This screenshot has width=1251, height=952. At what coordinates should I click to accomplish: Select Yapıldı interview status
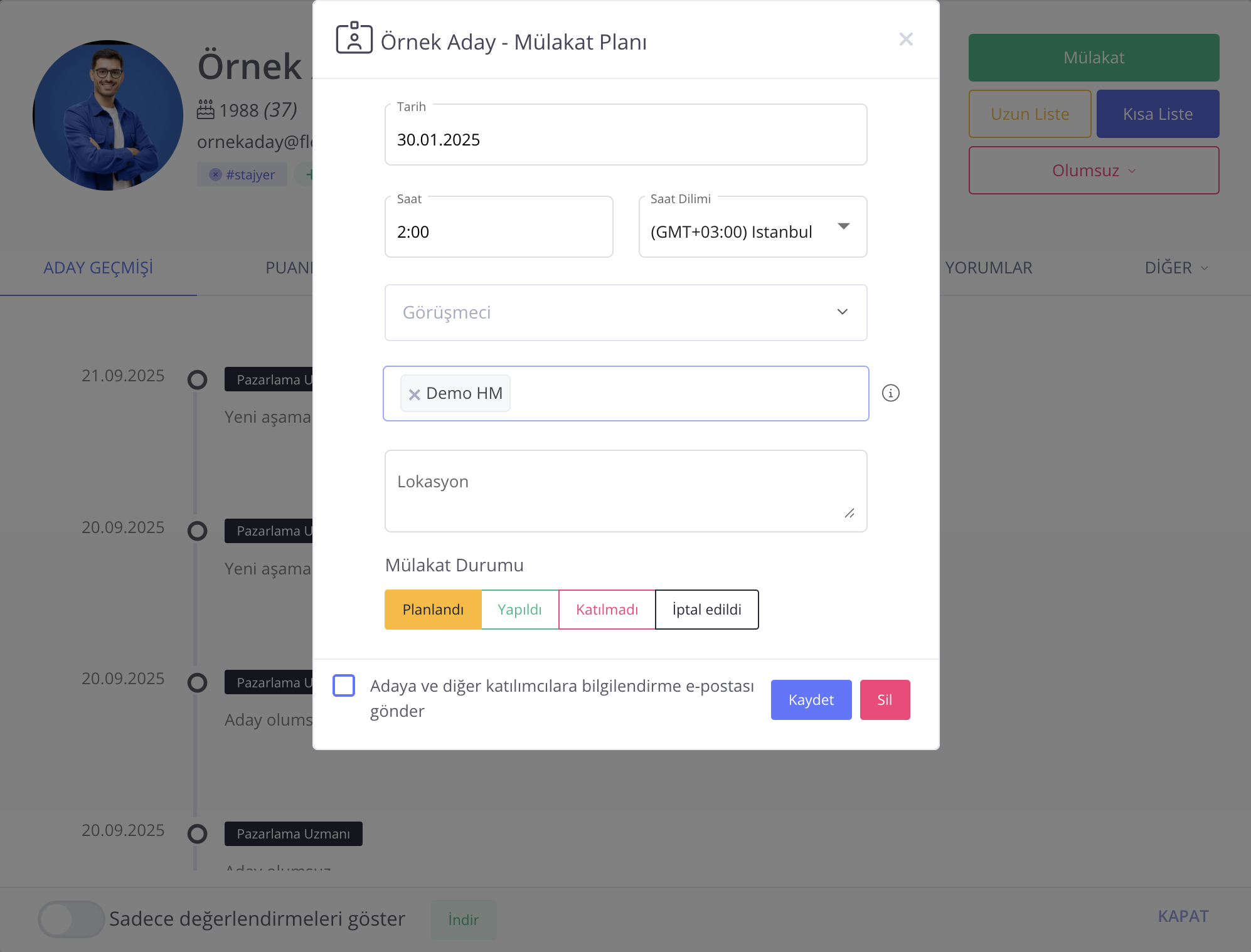[x=519, y=610]
